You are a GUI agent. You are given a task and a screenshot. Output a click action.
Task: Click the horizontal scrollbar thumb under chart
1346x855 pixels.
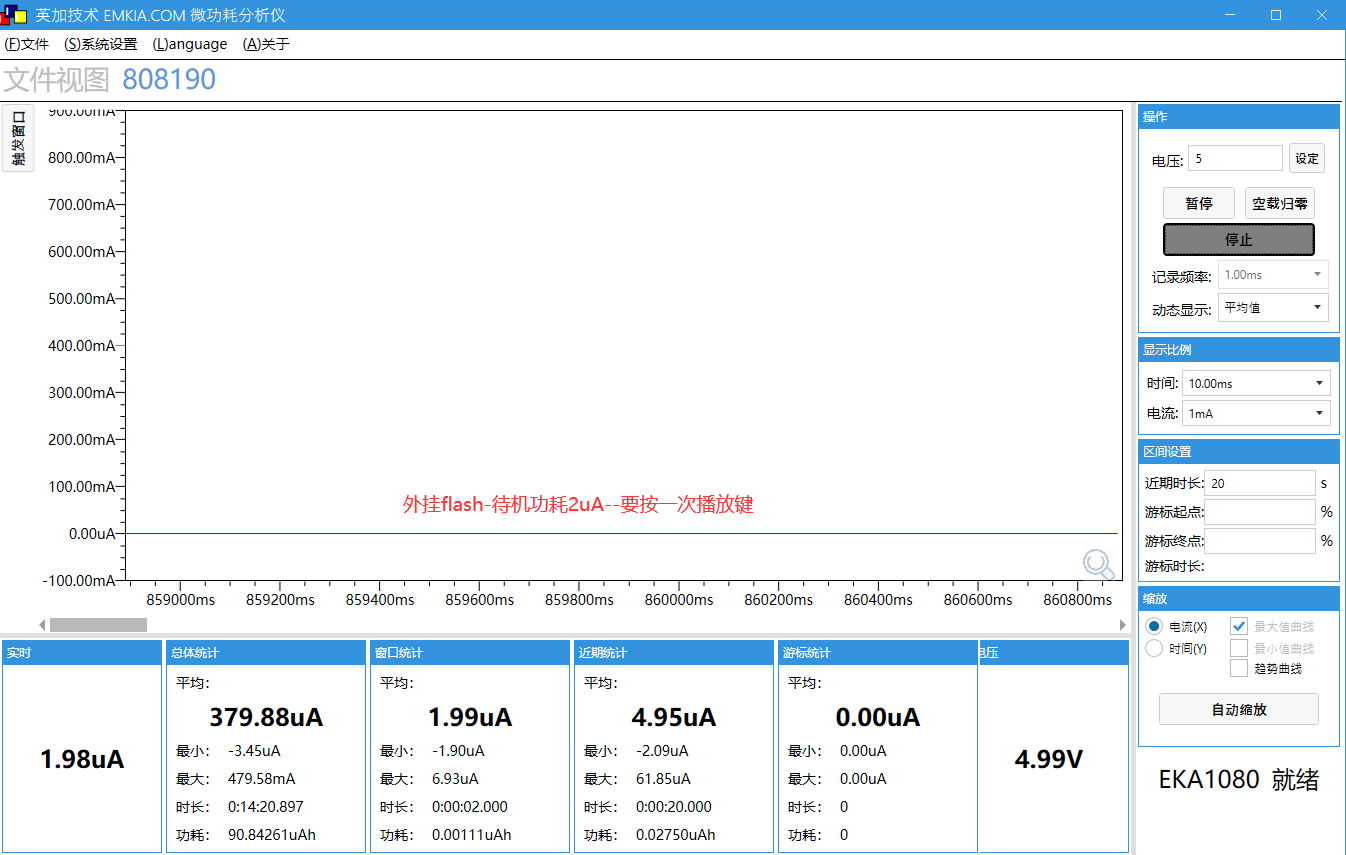pyautogui.click(x=98, y=625)
